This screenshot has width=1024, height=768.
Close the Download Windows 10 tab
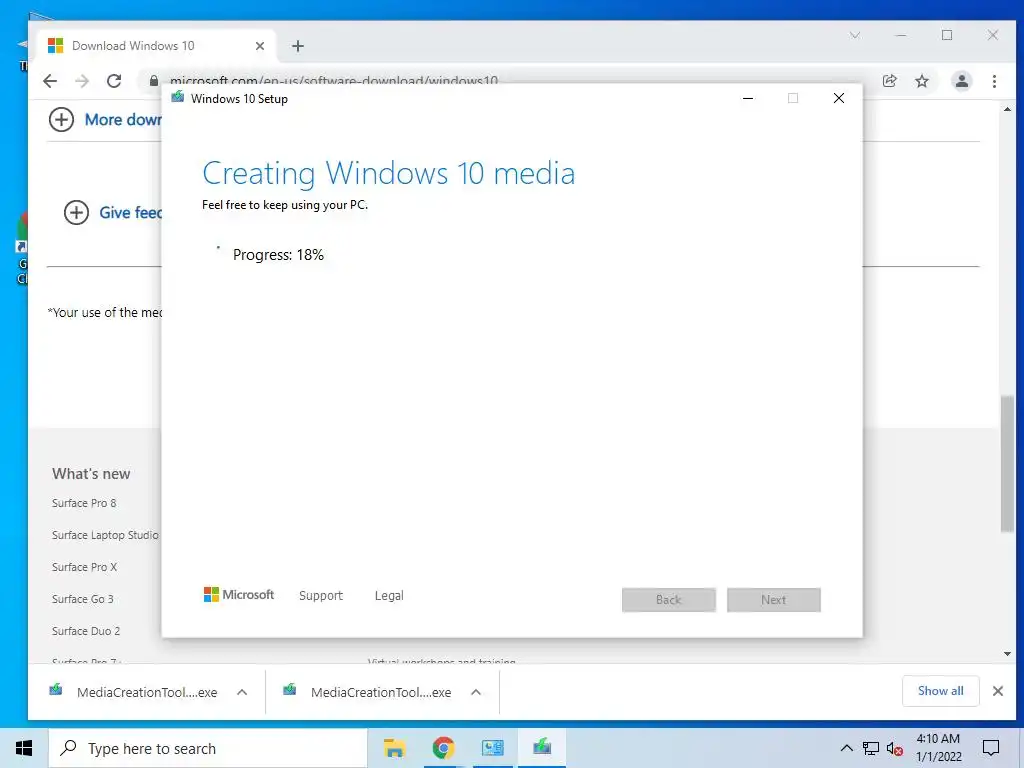coord(260,46)
